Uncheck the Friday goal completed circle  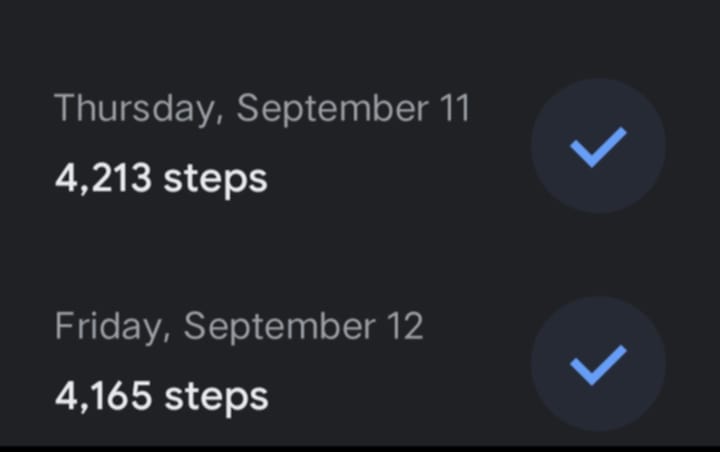(598, 364)
